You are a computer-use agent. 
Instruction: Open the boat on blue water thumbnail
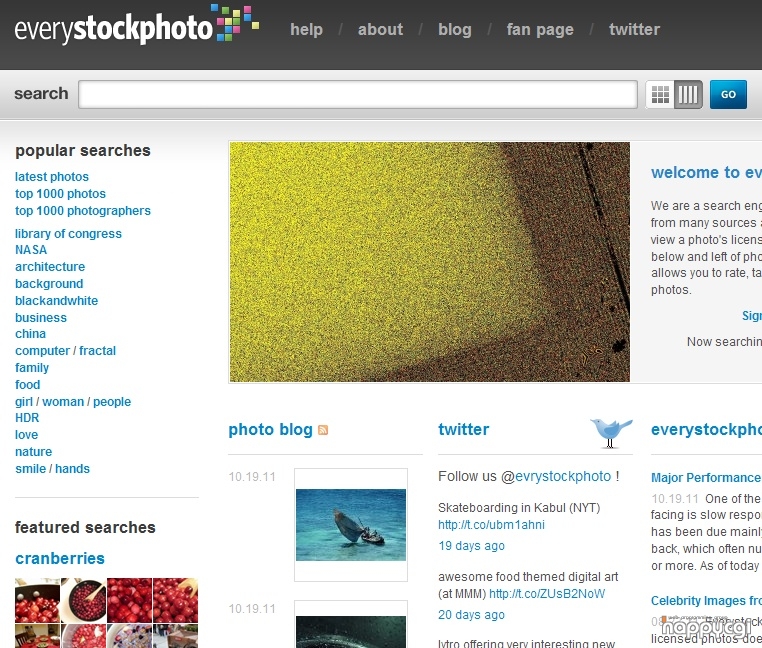click(351, 525)
